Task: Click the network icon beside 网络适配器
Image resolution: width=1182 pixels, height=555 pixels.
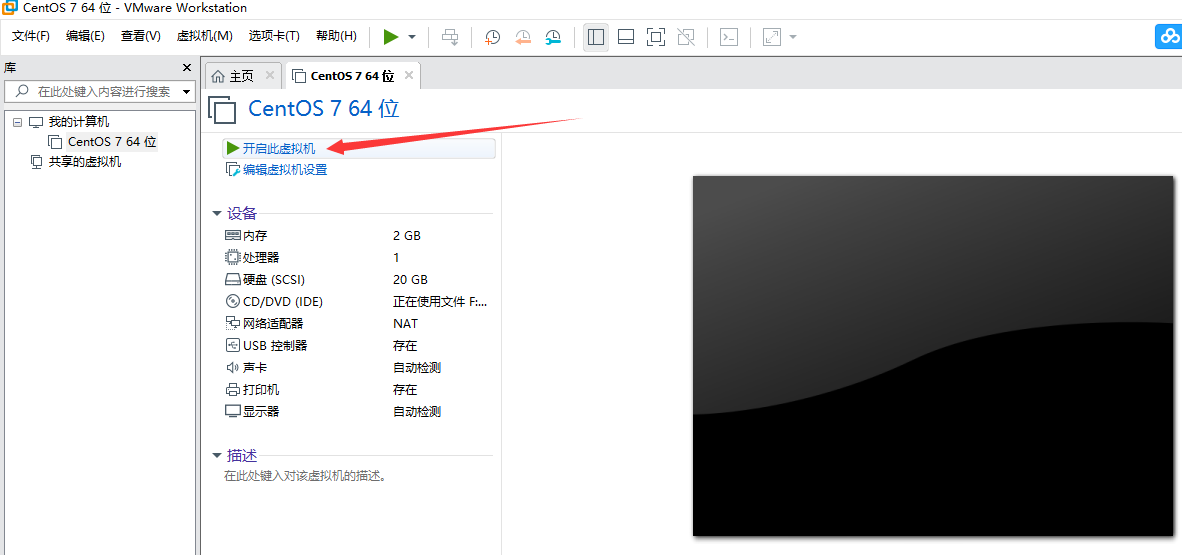Action: click(232, 323)
